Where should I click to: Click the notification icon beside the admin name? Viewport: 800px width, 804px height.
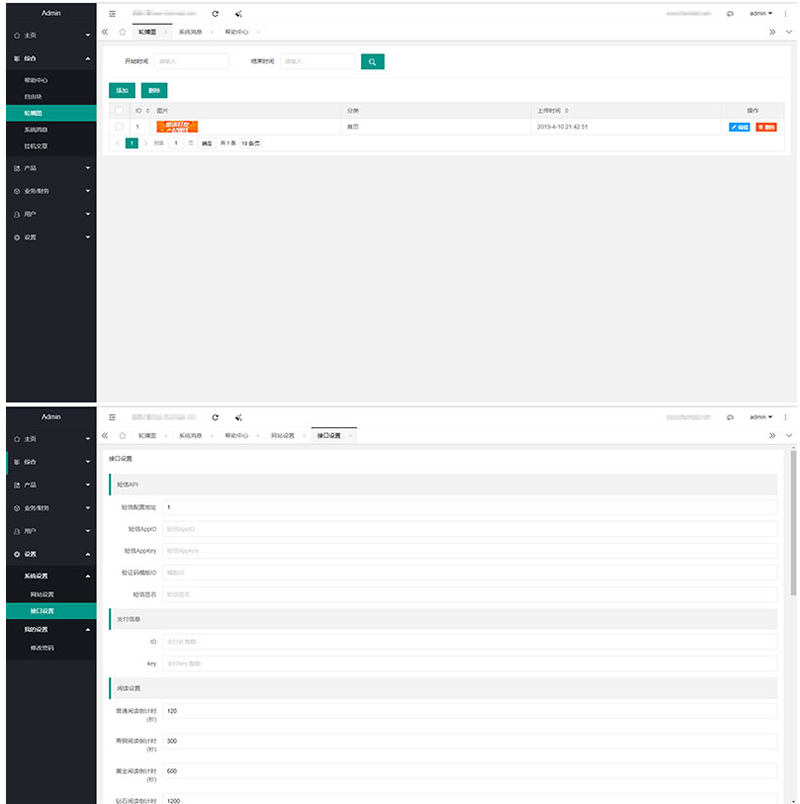click(730, 13)
